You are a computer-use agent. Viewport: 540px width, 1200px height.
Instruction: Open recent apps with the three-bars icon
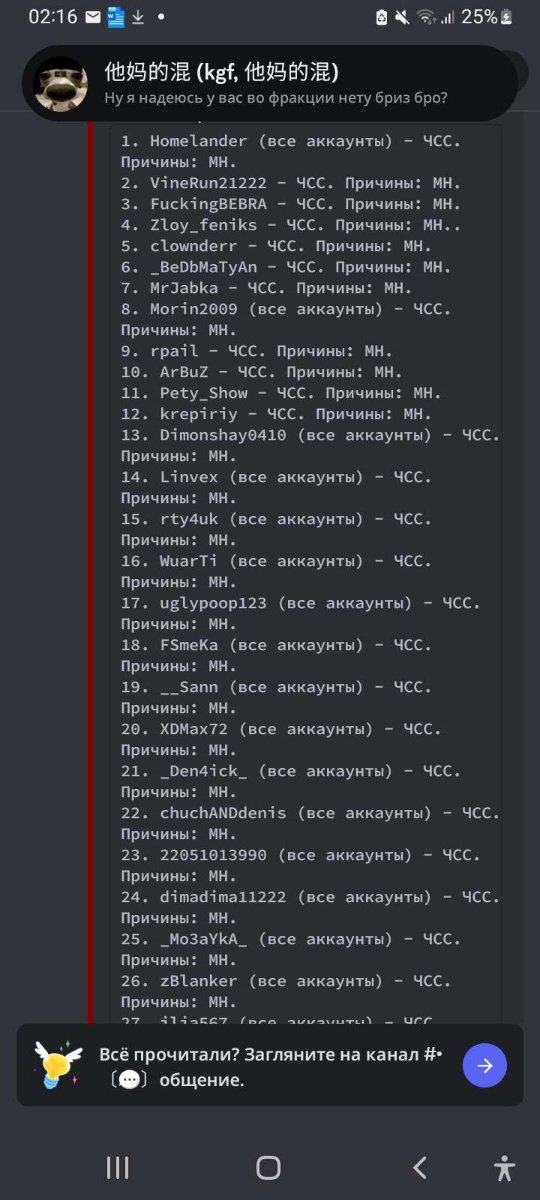[x=117, y=1167]
